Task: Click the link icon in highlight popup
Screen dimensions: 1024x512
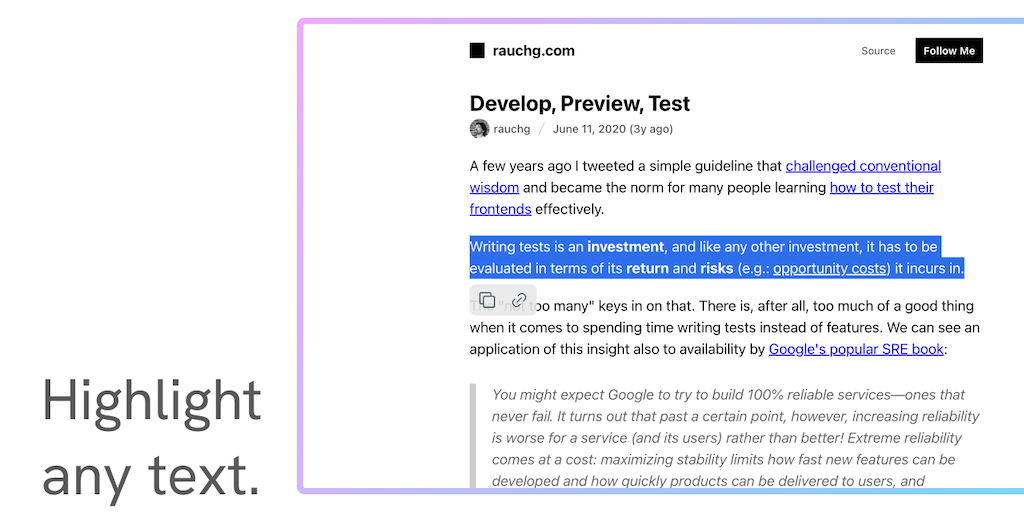Action: click(519, 300)
